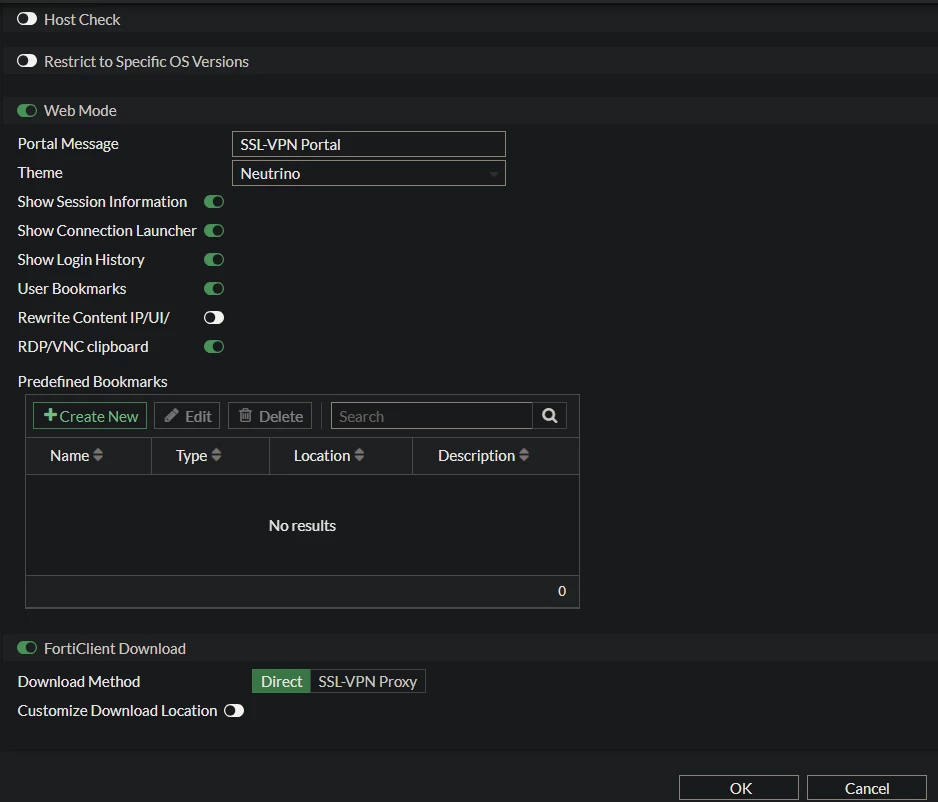
Task: Click the bookmark count 0
Action: click(562, 591)
